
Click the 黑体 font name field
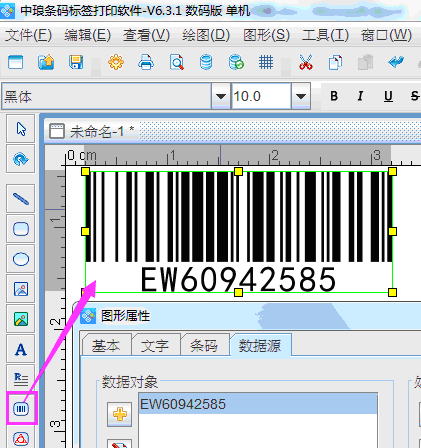(107, 96)
